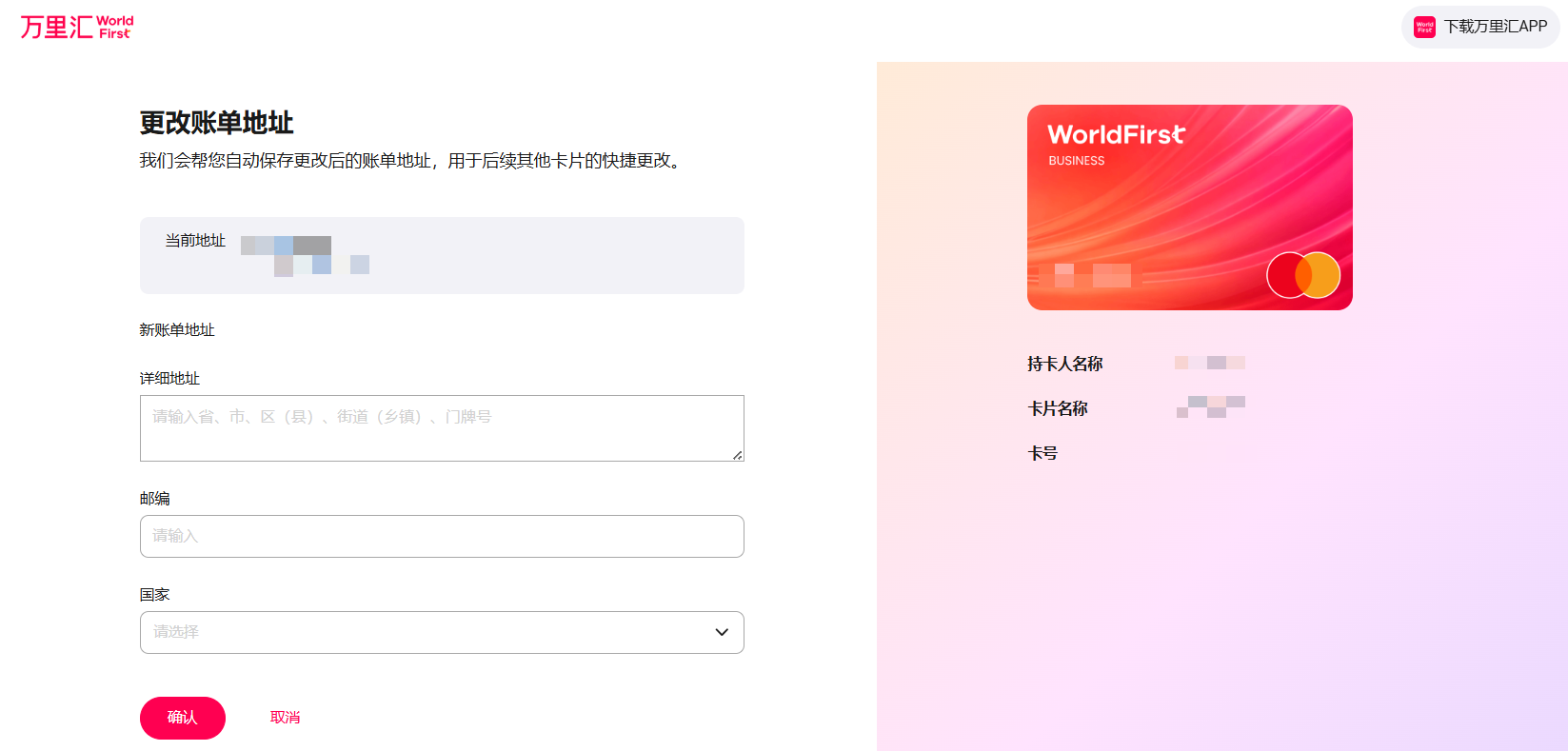
Task: Cancel with the 取消 link
Action: coord(285,718)
